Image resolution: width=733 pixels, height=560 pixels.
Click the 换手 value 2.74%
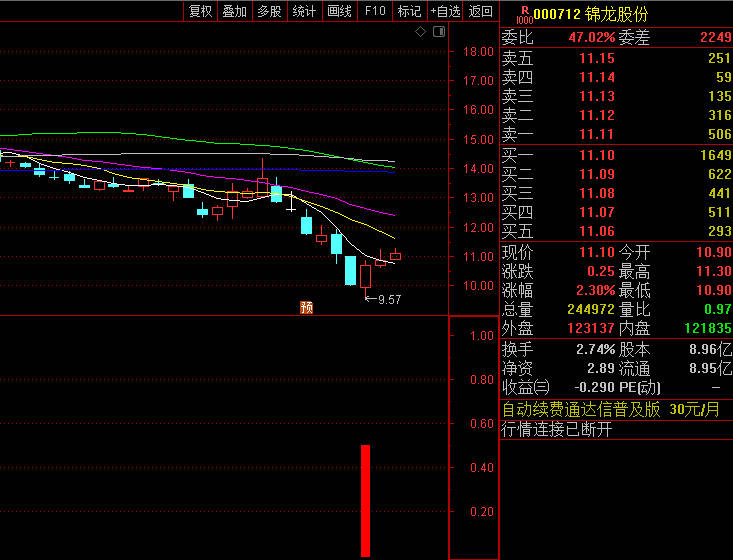coord(596,349)
